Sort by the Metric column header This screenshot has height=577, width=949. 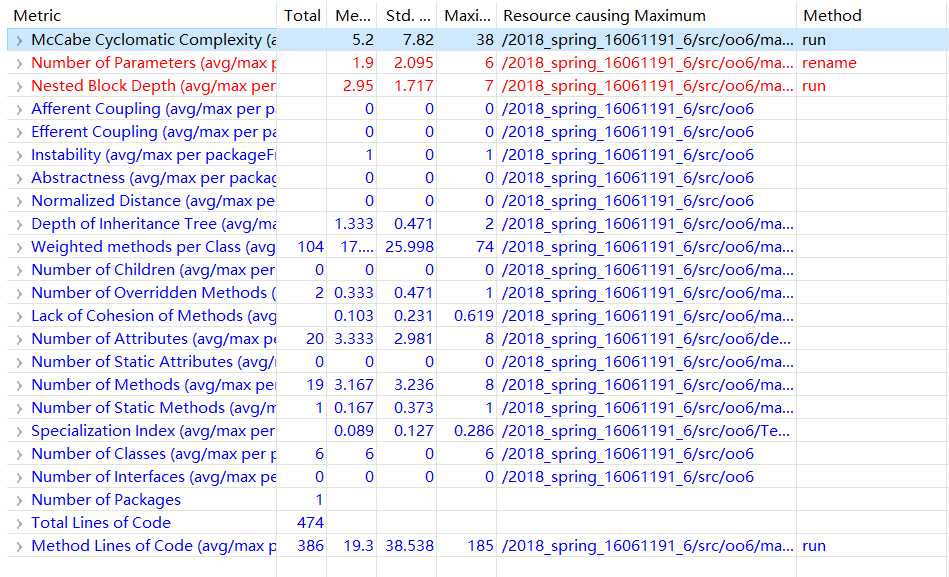pos(37,16)
